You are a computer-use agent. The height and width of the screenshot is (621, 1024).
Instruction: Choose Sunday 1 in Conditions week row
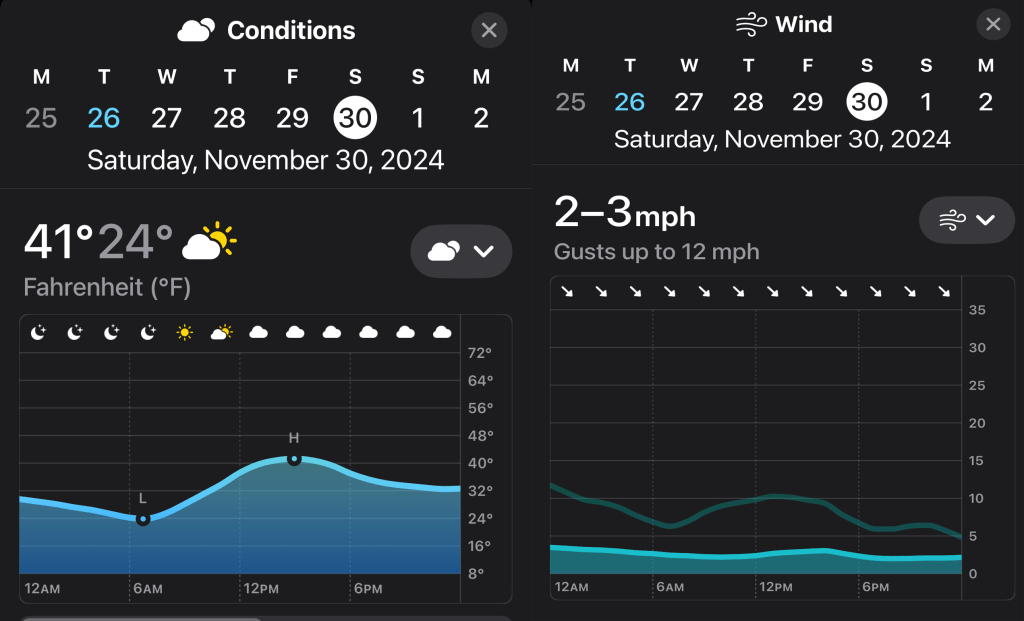pos(418,118)
